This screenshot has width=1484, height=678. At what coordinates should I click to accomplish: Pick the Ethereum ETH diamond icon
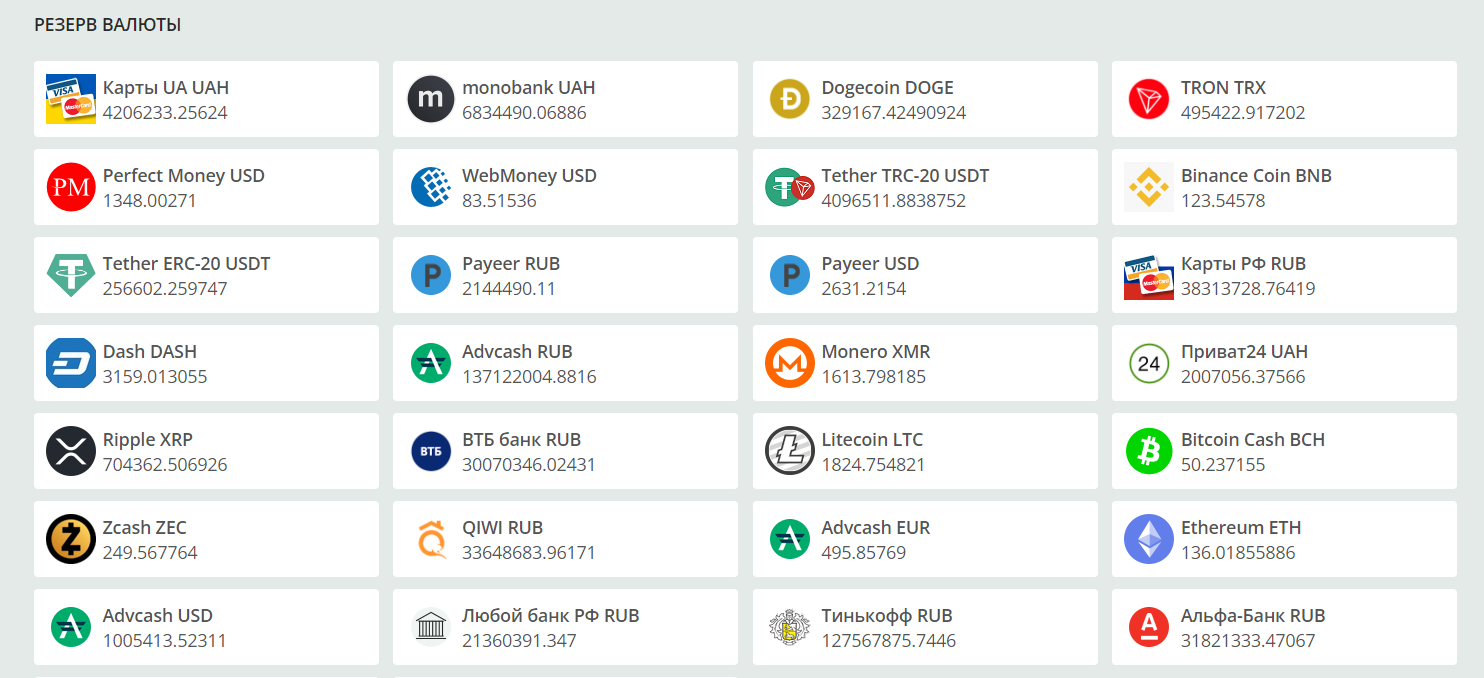pyautogui.click(x=1149, y=539)
